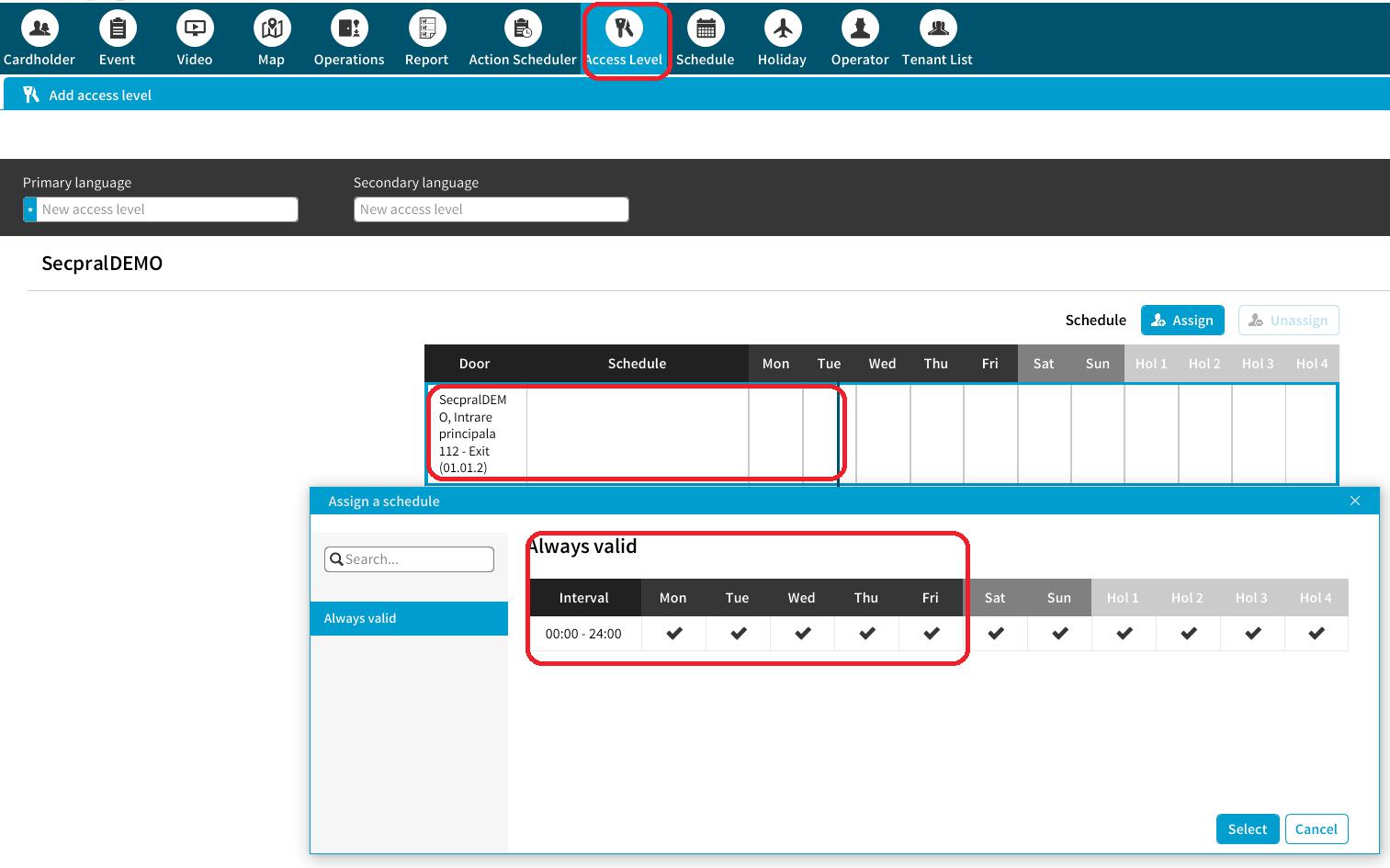Open the Operations icon
This screenshot has height=868, width=1390.
[349, 29]
